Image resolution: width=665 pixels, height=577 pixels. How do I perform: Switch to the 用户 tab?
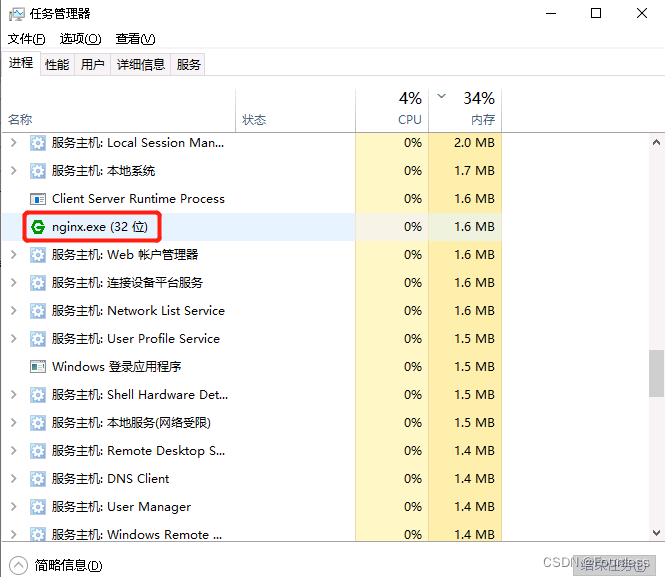[92, 64]
